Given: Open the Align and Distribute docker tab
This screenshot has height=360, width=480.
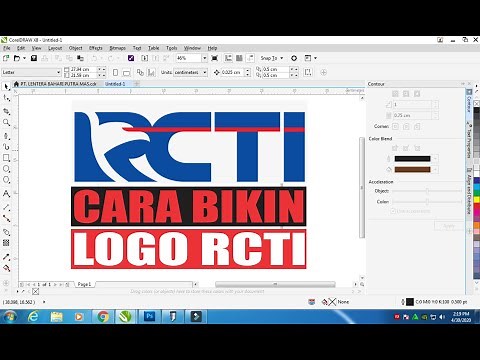Looking at the screenshot, I should 469,192.
